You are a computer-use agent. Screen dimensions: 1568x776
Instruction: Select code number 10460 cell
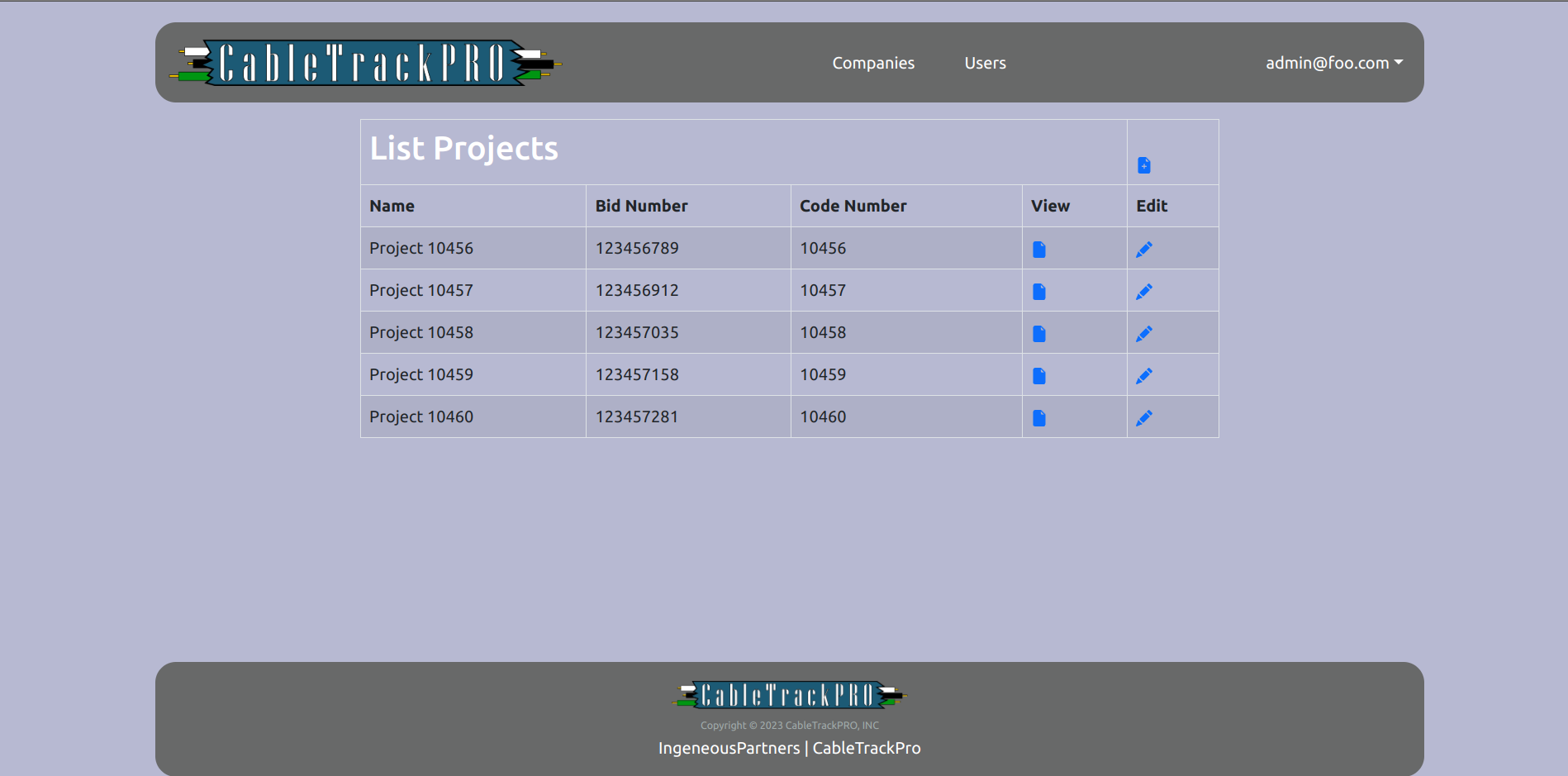pyautogui.click(x=906, y=417)
